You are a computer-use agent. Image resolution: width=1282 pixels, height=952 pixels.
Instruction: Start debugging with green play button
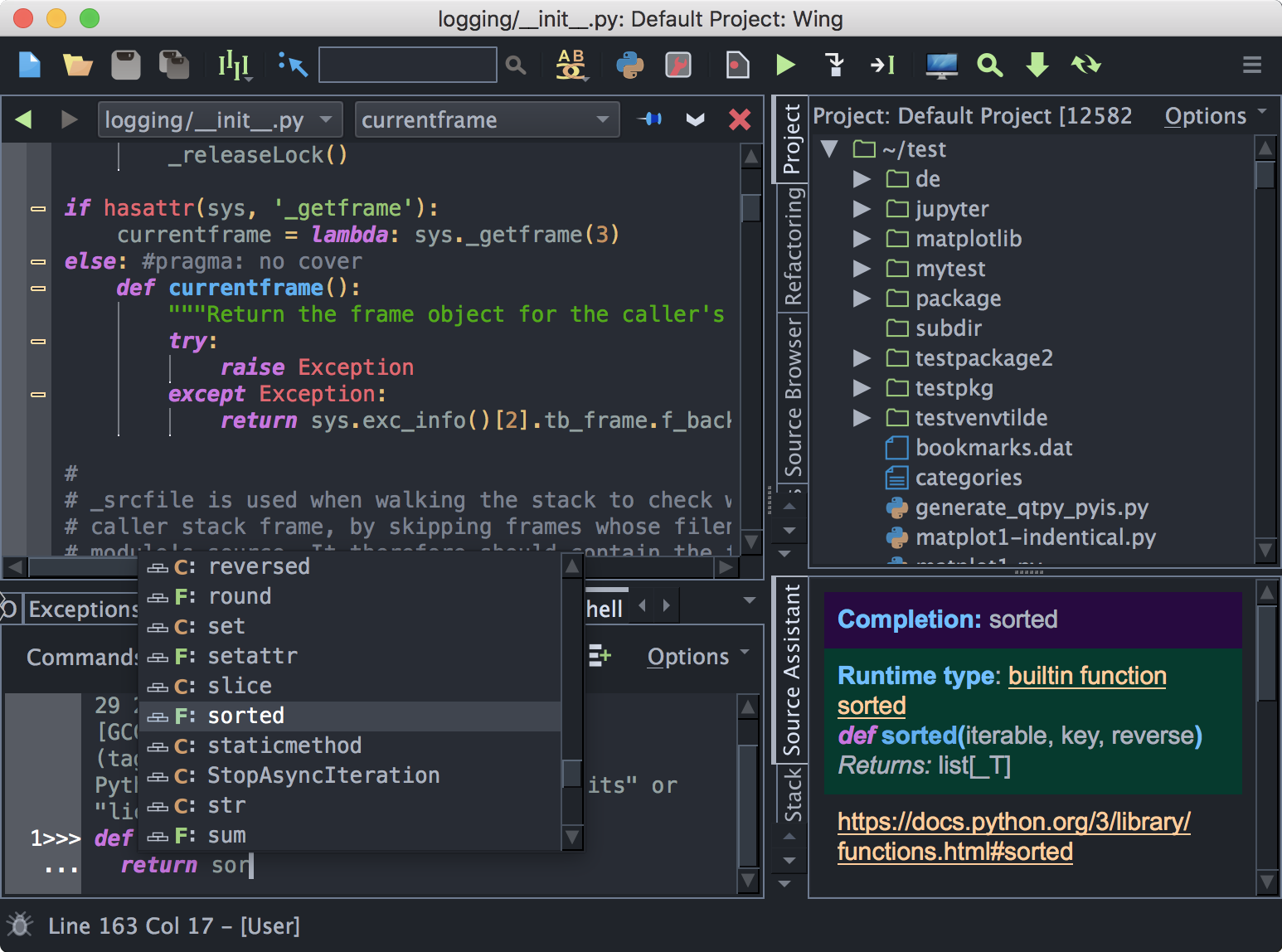785,65
